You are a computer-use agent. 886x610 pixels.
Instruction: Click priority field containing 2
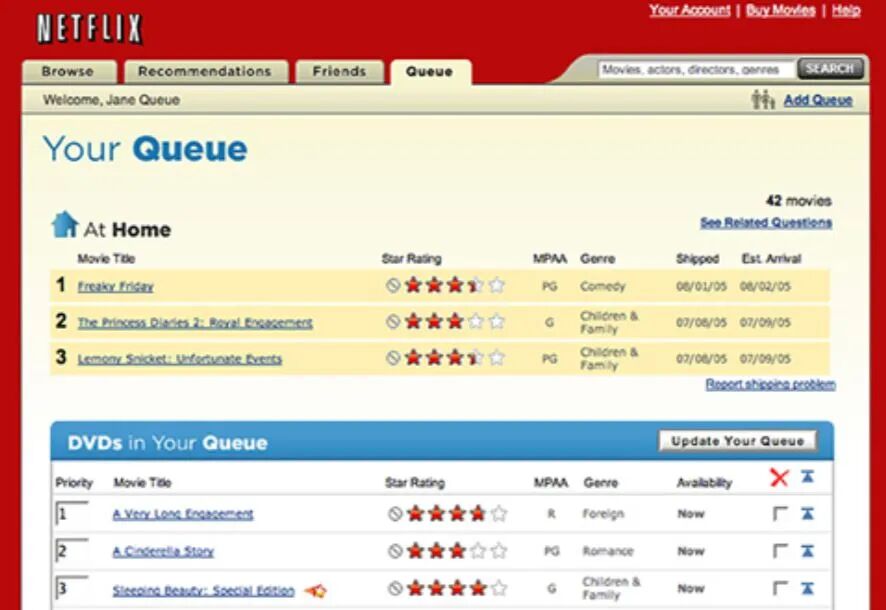[72, 551]
